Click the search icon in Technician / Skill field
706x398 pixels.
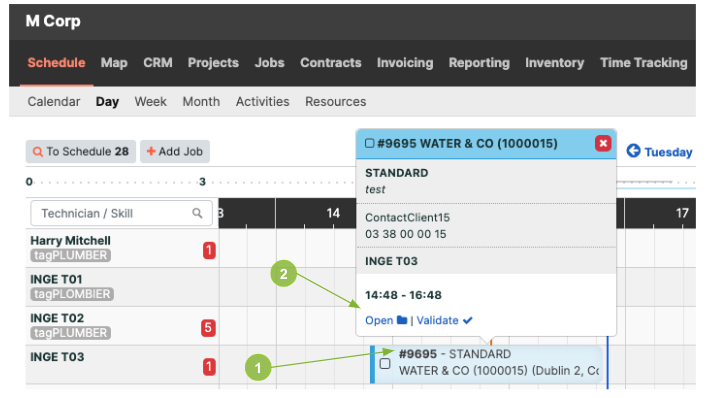click(x=197, y=213)
